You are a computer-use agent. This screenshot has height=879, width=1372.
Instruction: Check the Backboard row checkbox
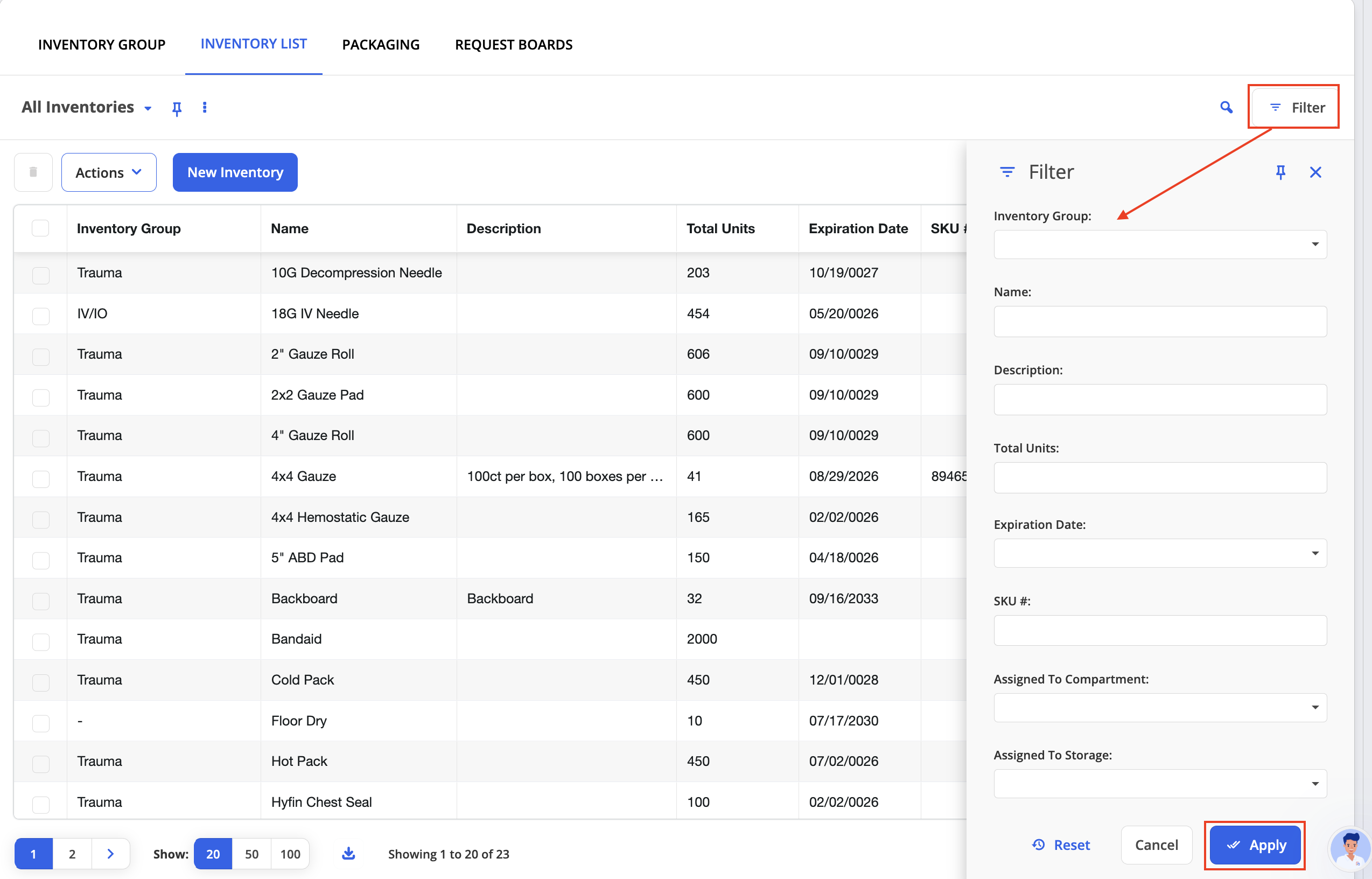[x=41, y=601]
